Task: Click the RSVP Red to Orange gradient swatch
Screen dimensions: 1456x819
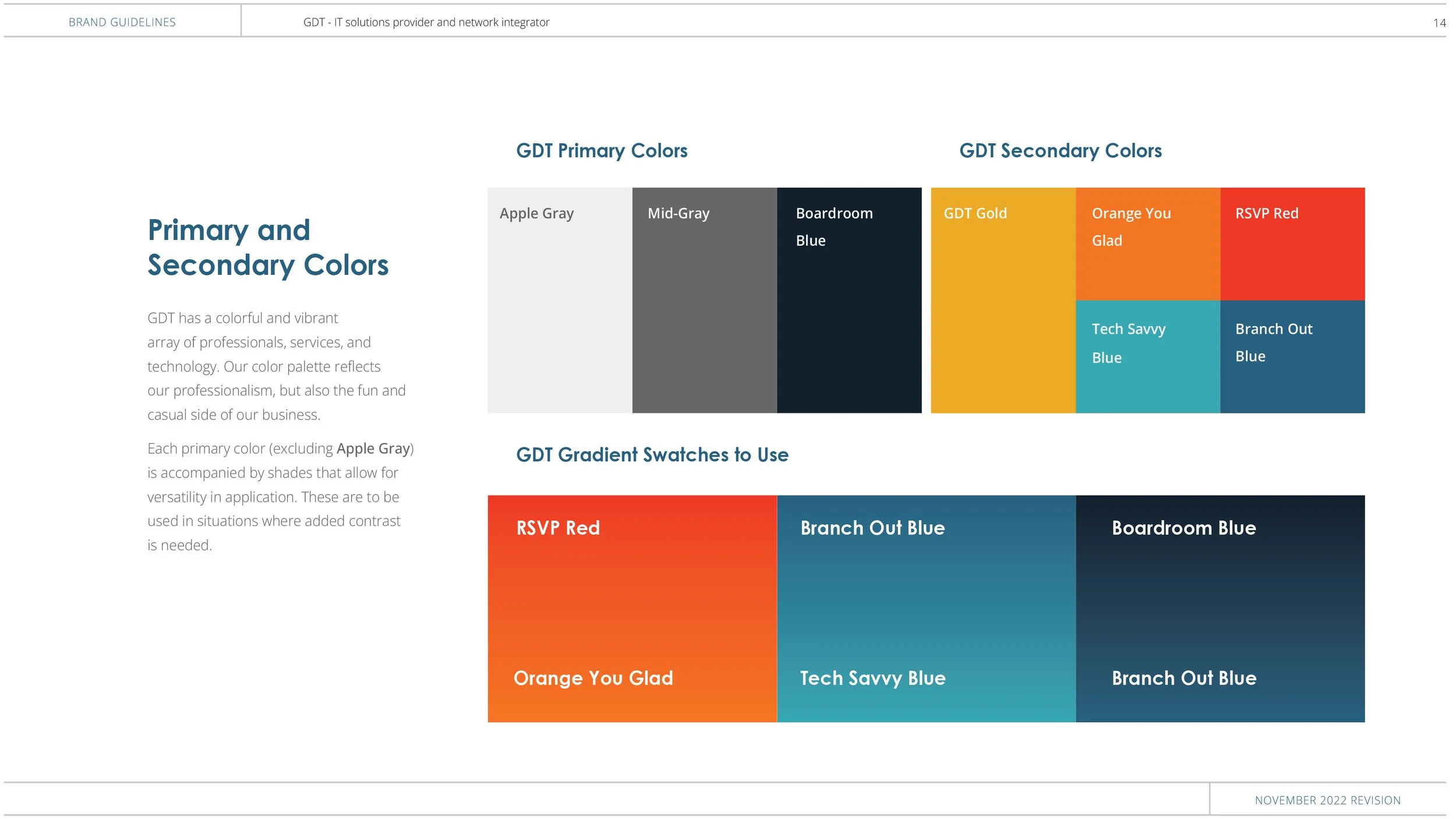Action: (x=632, y=609)
